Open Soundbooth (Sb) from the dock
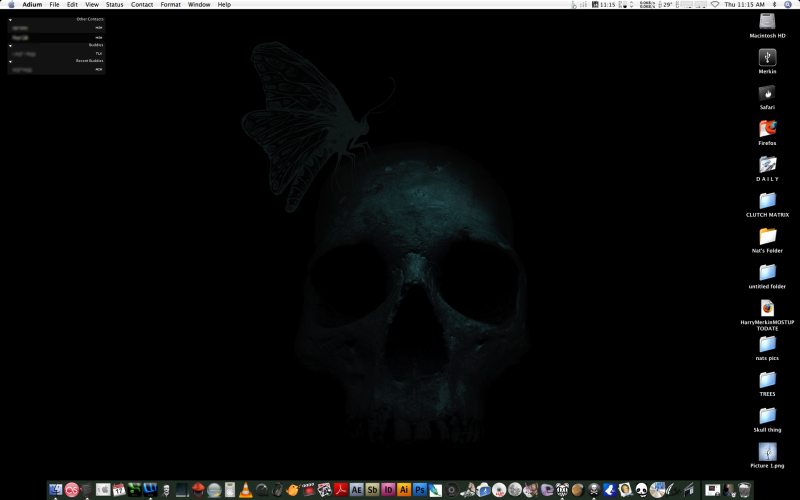Screen dimensions: 800x500 (x=372, y=490)
